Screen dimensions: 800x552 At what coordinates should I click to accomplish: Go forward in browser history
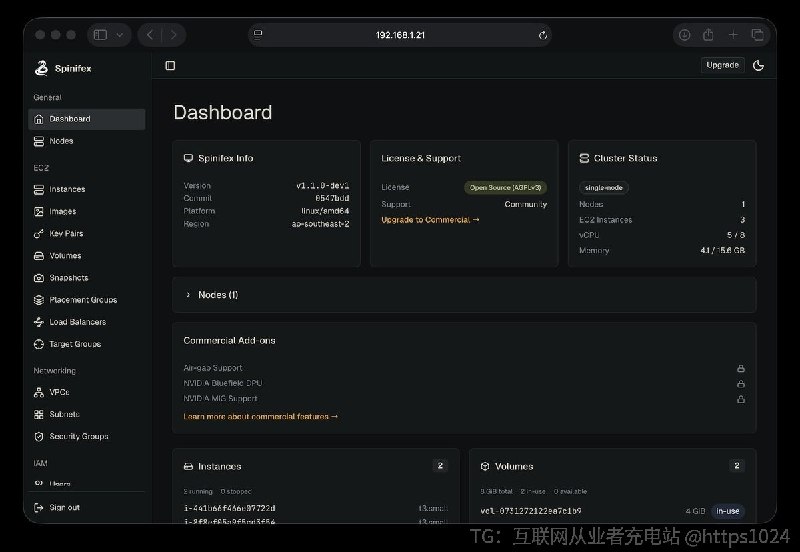click(x=173, y=35)
